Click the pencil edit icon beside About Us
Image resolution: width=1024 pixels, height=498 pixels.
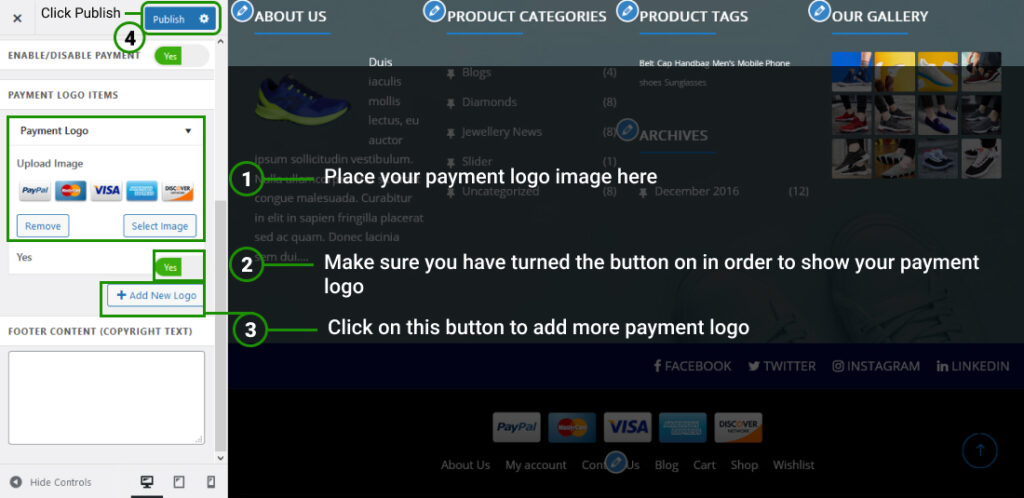(241, 11)
